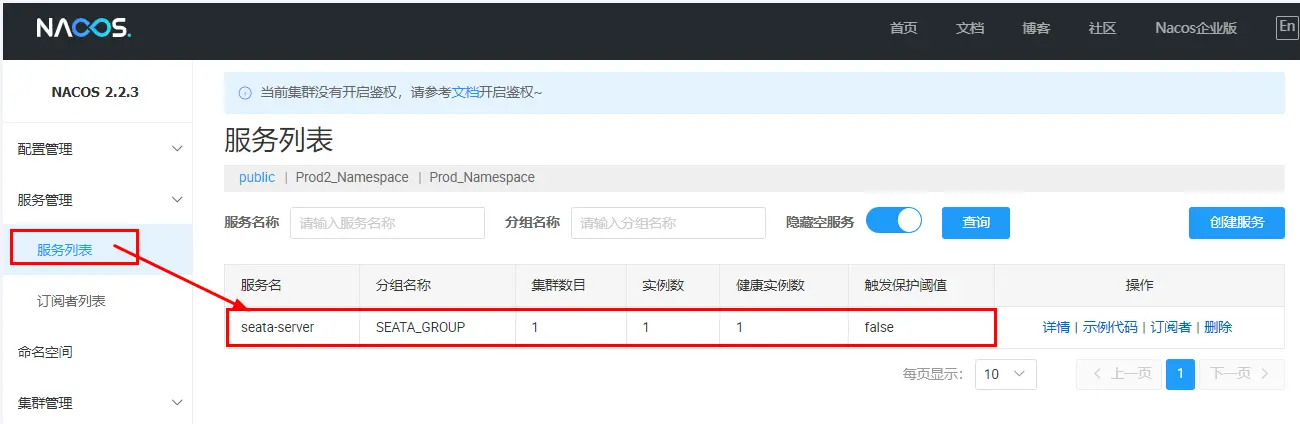
Task: Switch language with the En button
Action: coord(1287,28)
